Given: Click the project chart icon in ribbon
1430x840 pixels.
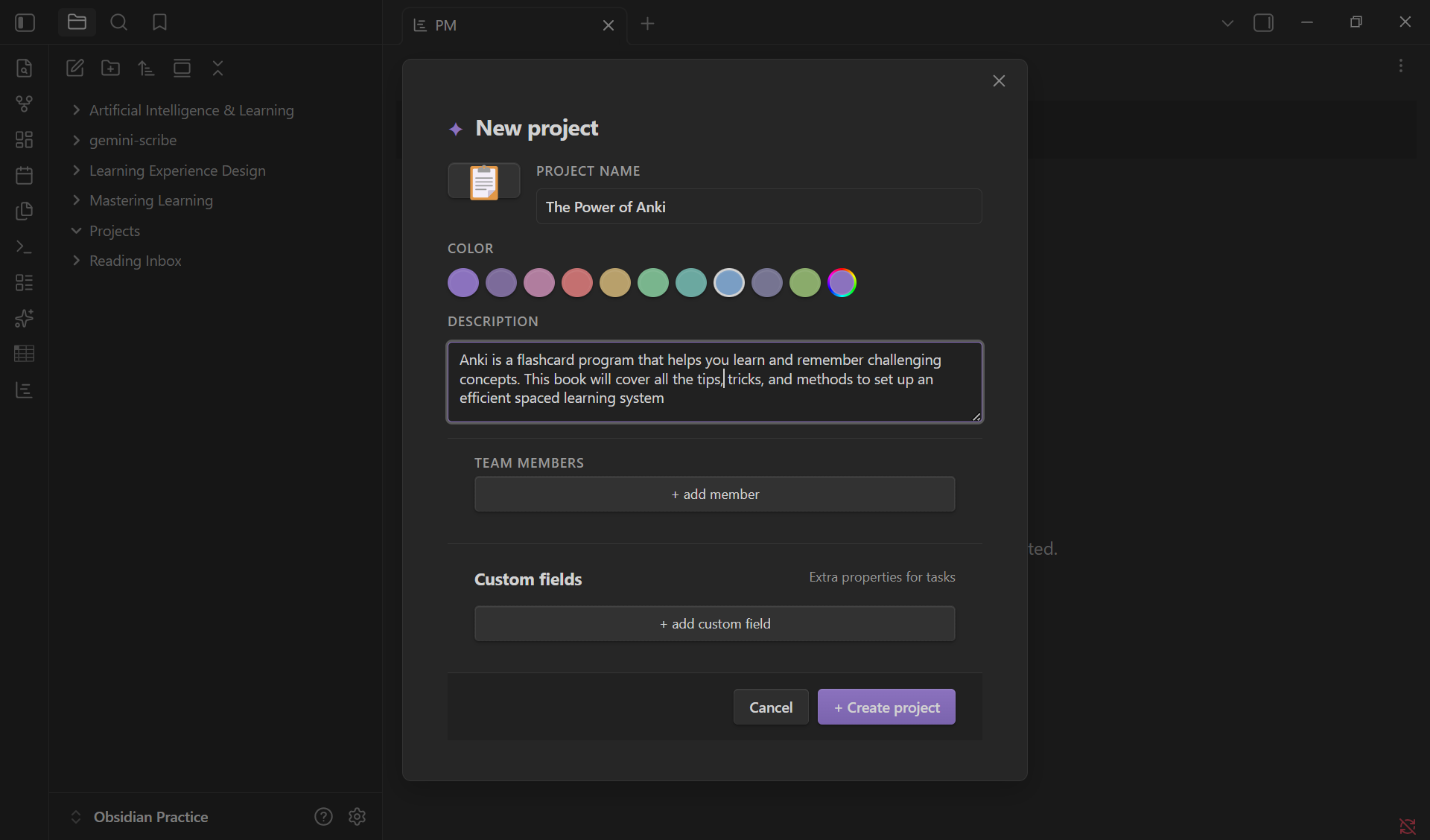Looking at the screenshot, I should 25,389.
